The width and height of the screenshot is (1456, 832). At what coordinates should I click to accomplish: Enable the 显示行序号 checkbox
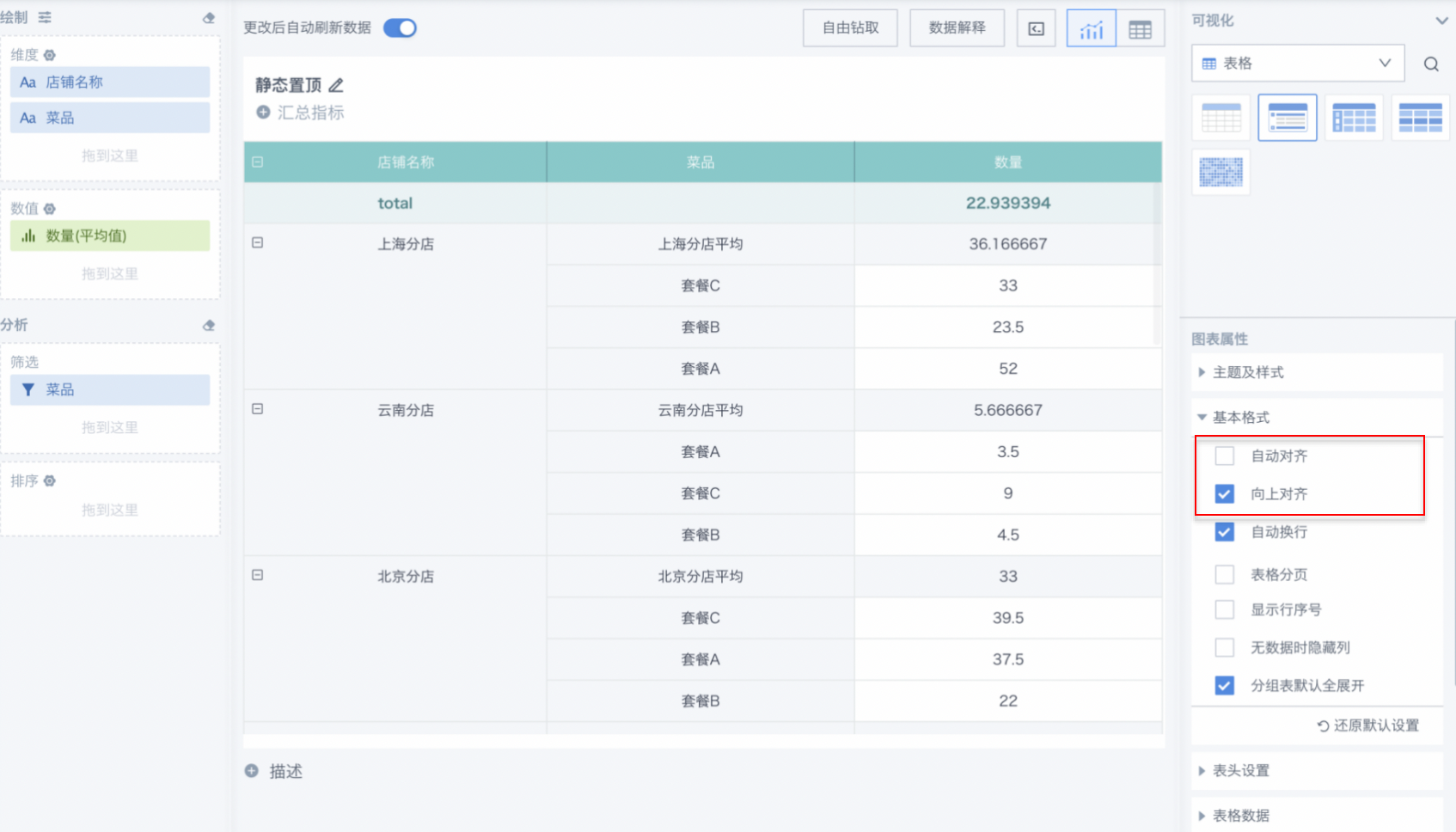coord(1225,609)
